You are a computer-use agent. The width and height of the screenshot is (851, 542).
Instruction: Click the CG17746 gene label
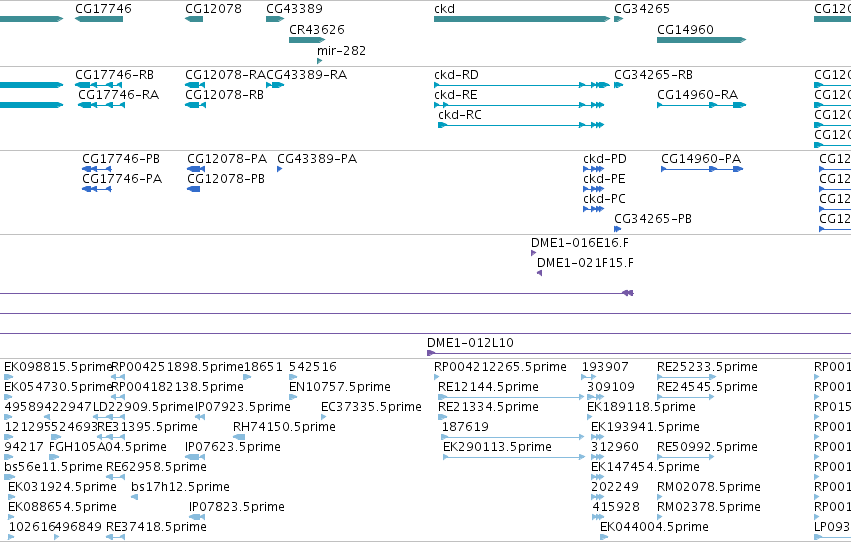103,9
